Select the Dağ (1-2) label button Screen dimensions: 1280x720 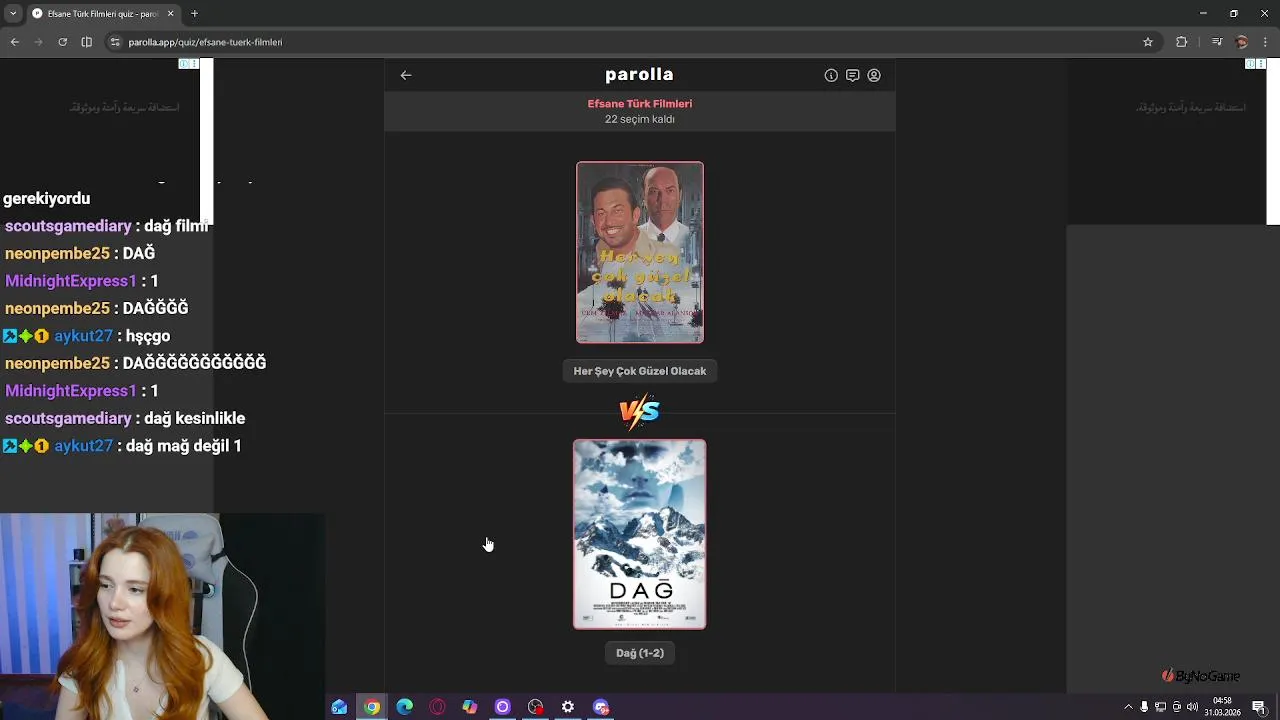[640, 653]
